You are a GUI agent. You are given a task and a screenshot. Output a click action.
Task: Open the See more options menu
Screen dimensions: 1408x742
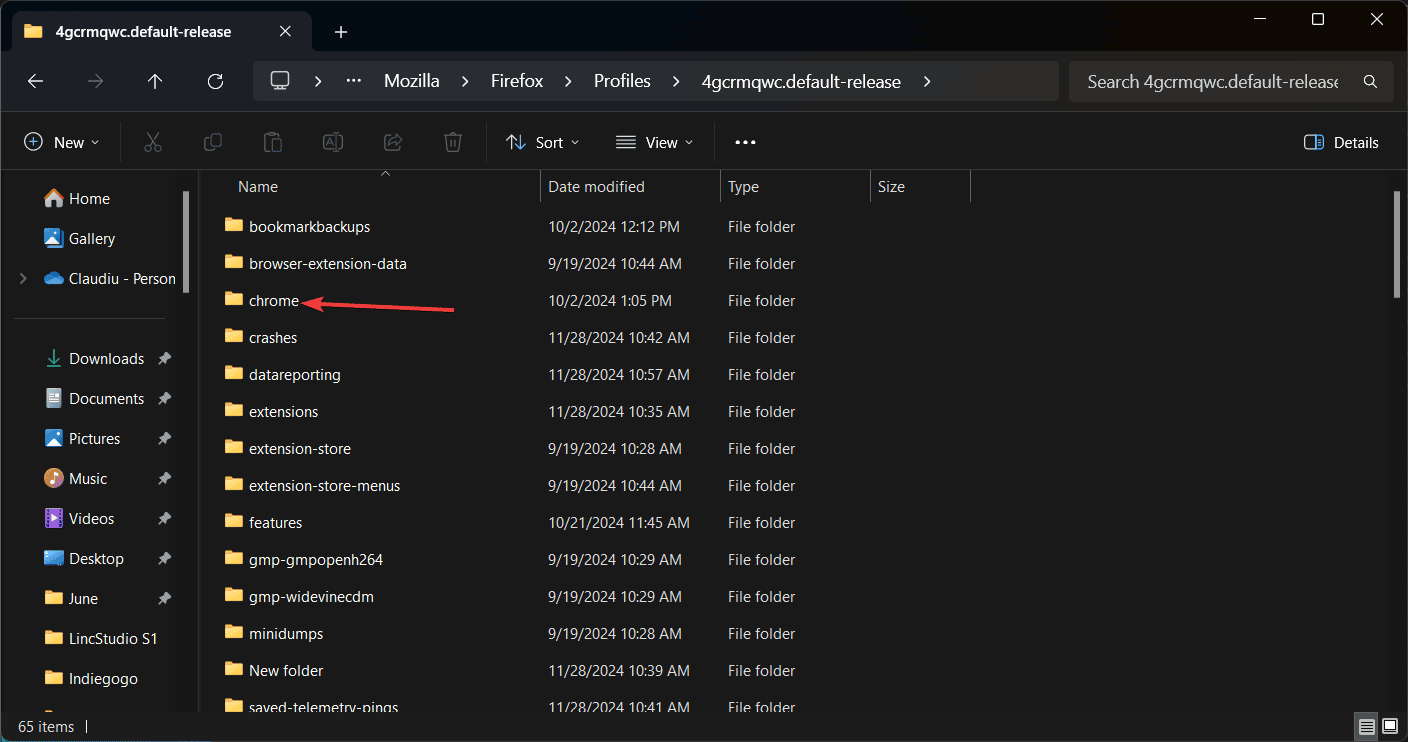click(x=745, y=143)
